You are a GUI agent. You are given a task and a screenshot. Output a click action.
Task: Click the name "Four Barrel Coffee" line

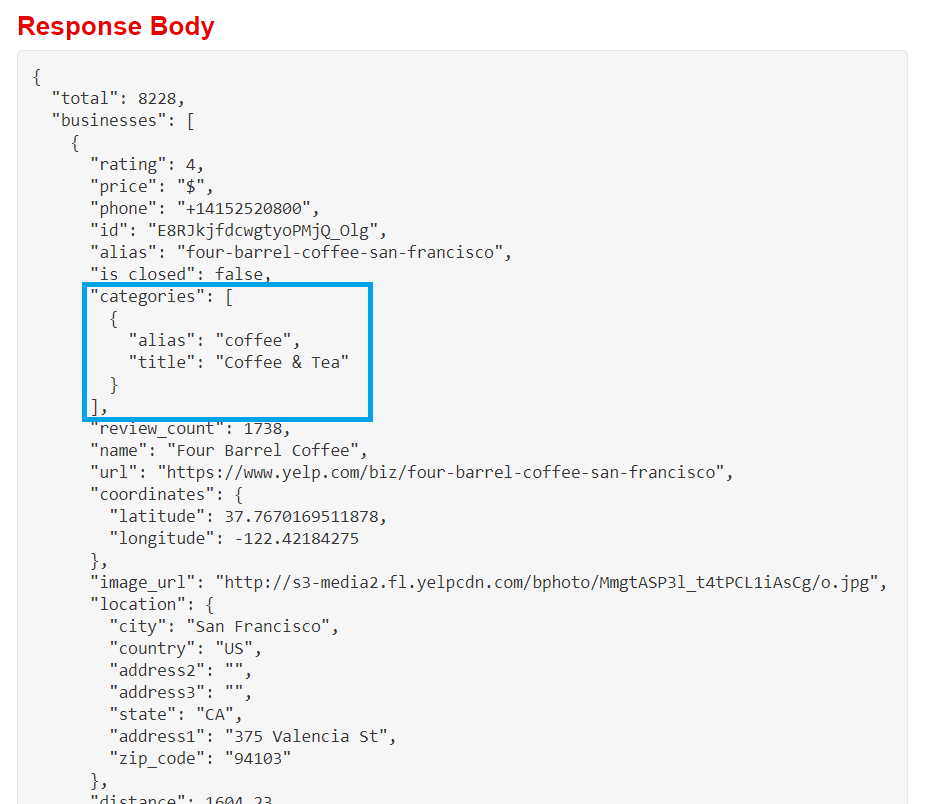229,450
